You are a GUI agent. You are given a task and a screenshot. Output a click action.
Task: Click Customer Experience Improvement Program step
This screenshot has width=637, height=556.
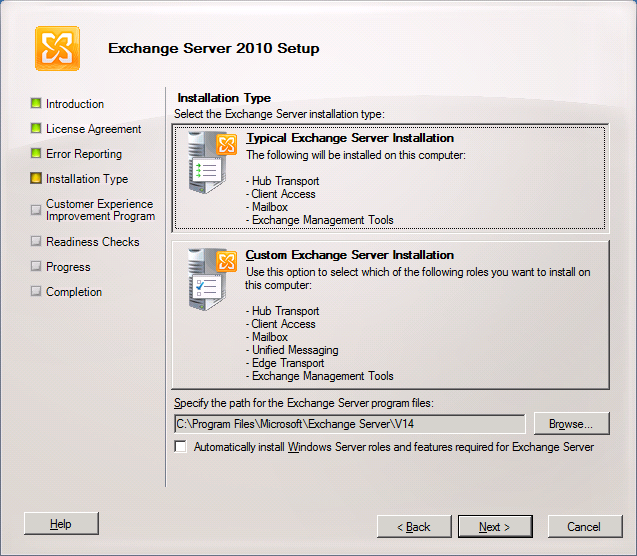coord(100,210)
